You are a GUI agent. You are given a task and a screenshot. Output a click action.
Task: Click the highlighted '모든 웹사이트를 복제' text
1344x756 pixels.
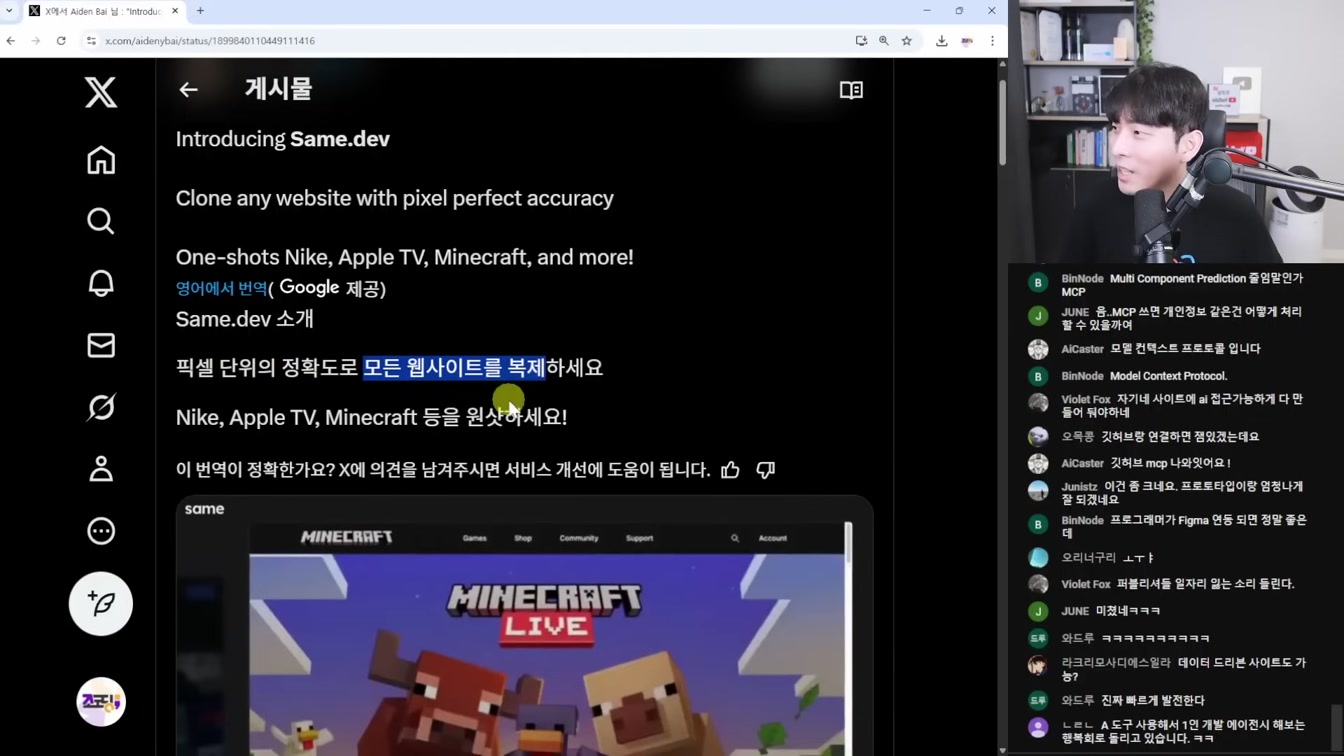(x=454, y=368)
